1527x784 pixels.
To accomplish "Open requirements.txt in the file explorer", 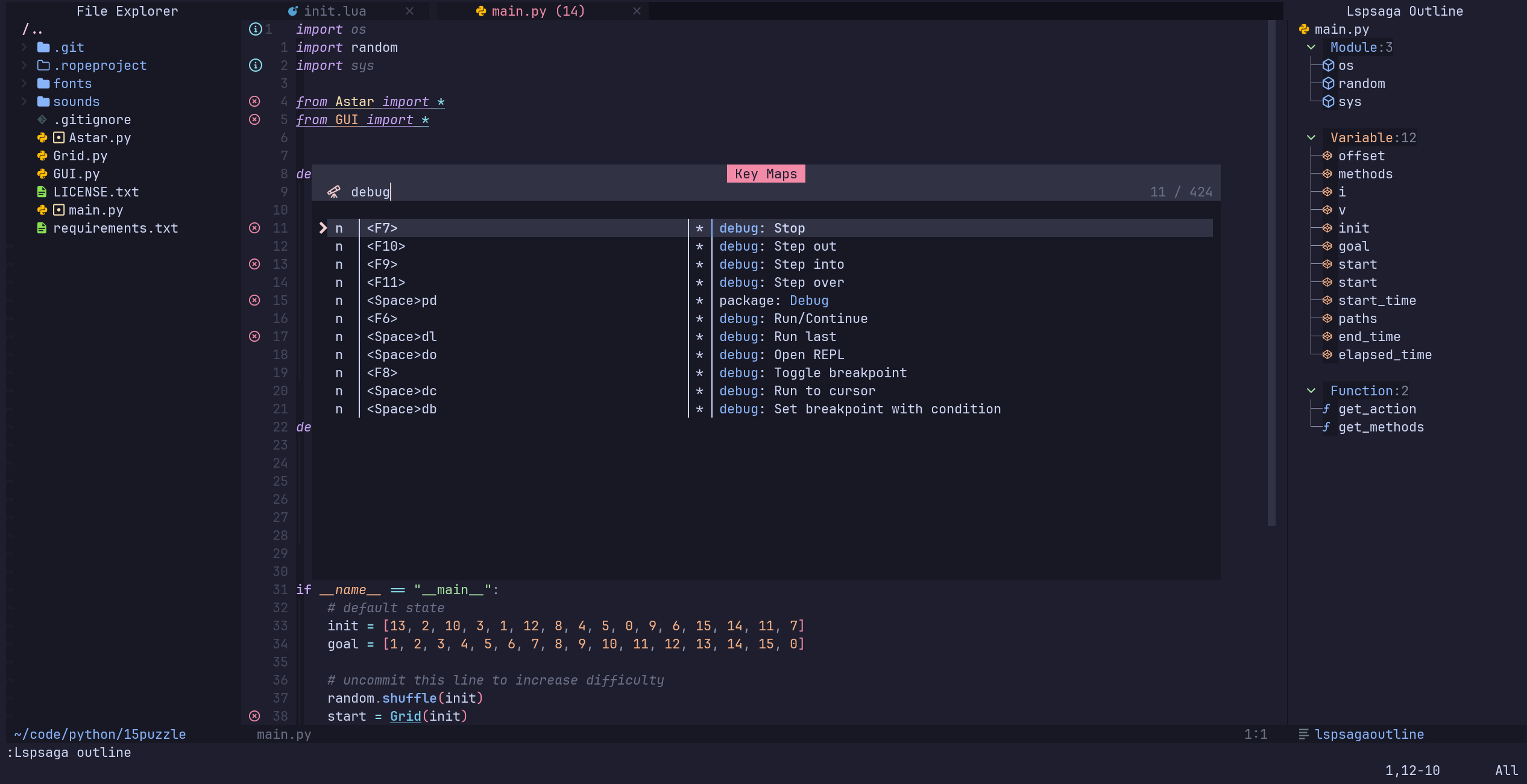I will click(x=115, y=228).
